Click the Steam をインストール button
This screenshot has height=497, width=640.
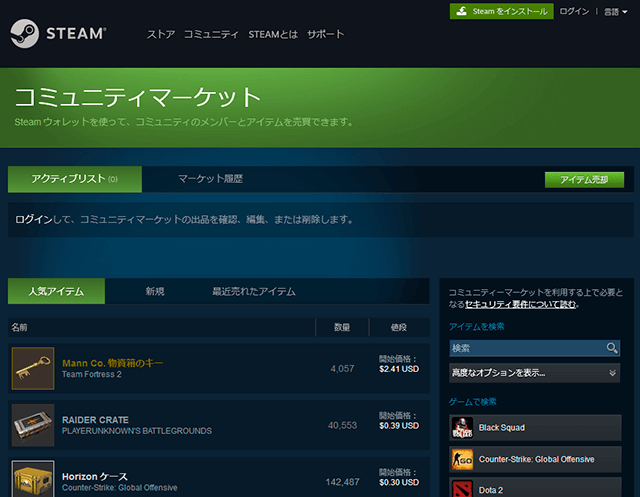502,11
